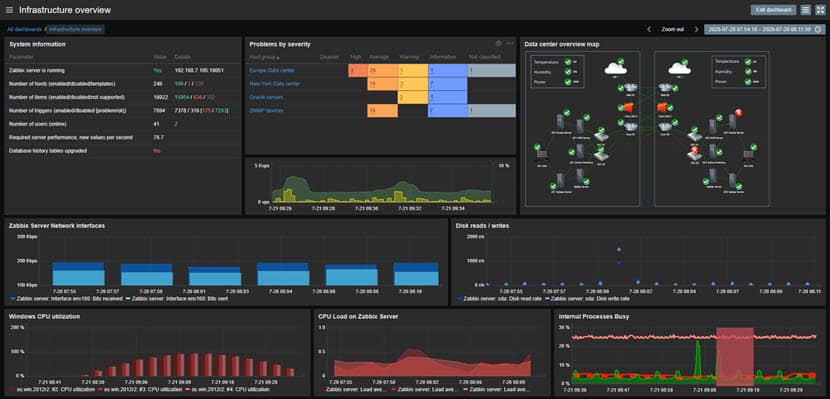
Task: Click Average severity cell for SNMP devices
Action: pyautogui.click(x=382, y=111)
